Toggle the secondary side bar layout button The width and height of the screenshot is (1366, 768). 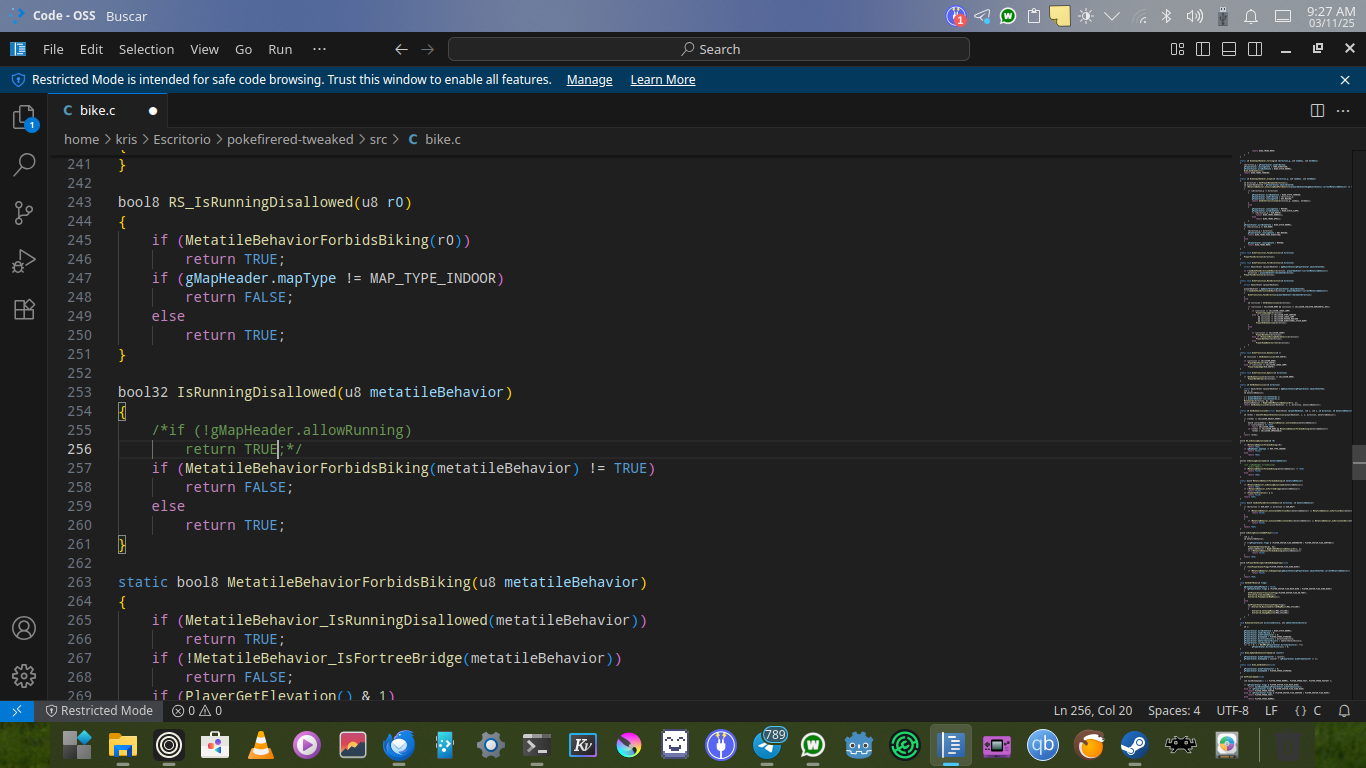[1255, 49]
